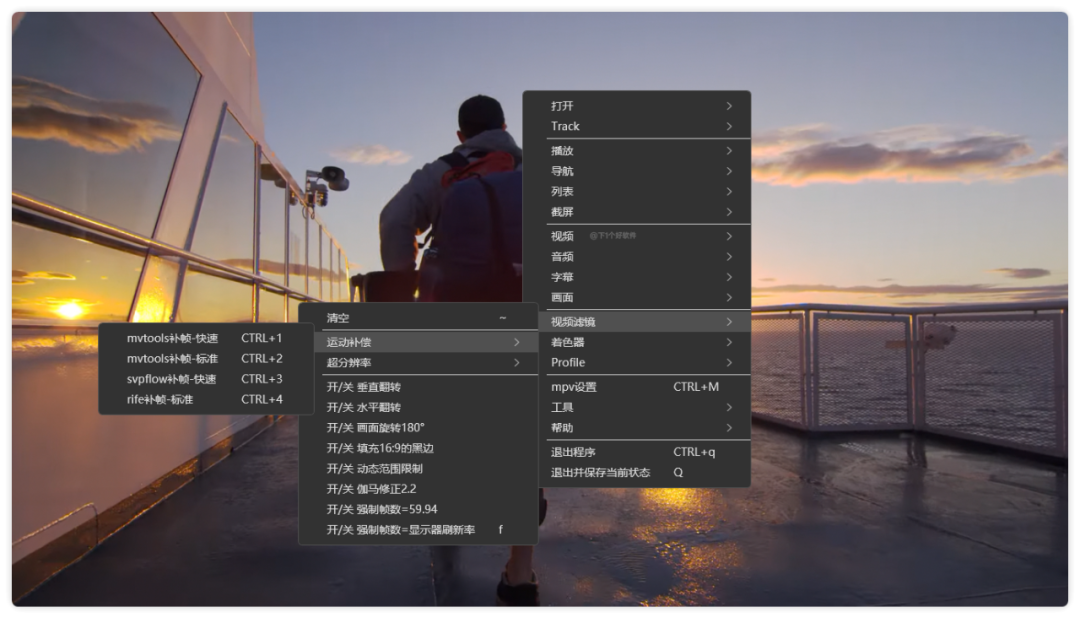Choose mvtools补帧-快速
This screenshot has height=618, width=1080.
click(206, 338)
